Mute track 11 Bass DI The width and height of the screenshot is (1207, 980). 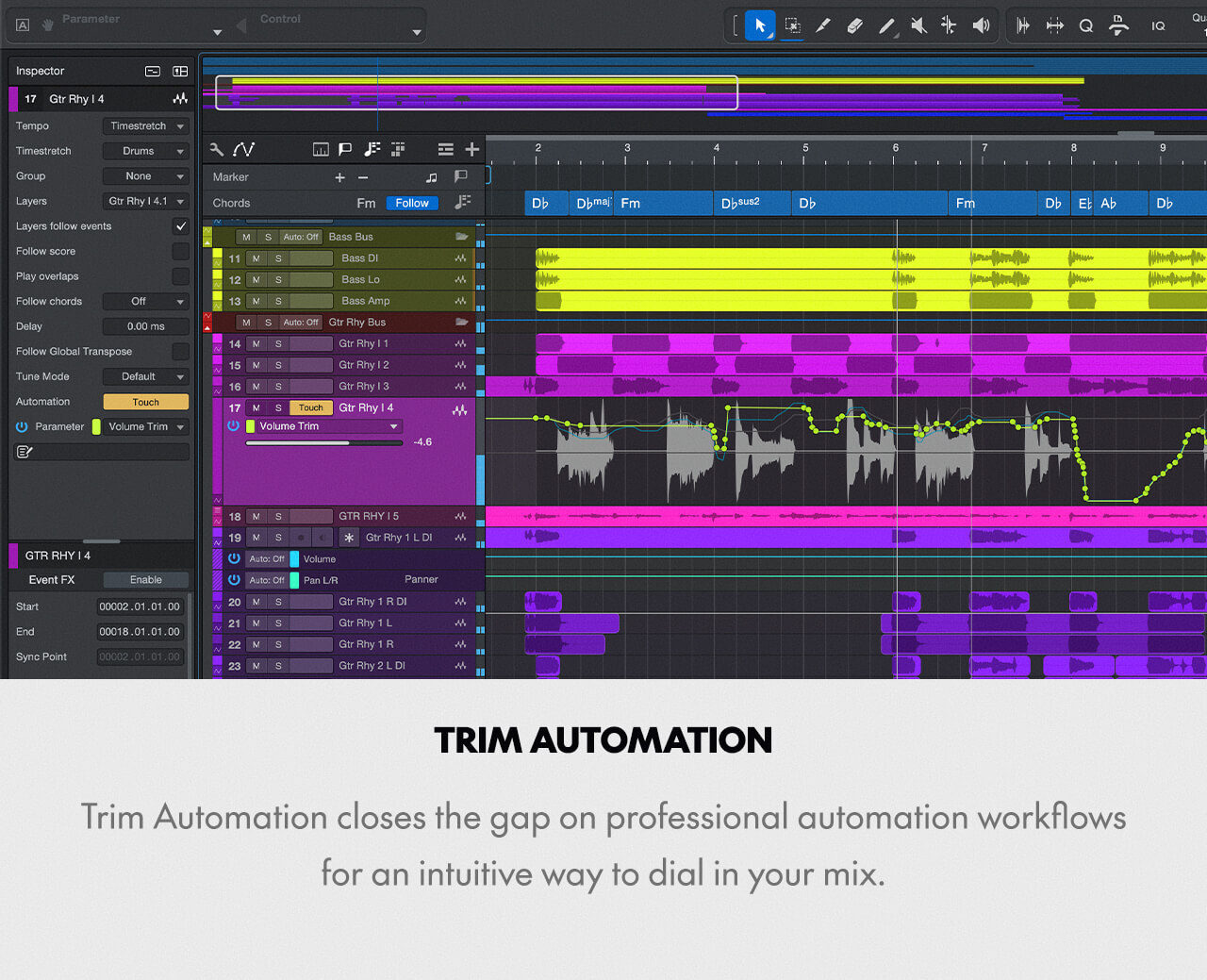[256, 258]
